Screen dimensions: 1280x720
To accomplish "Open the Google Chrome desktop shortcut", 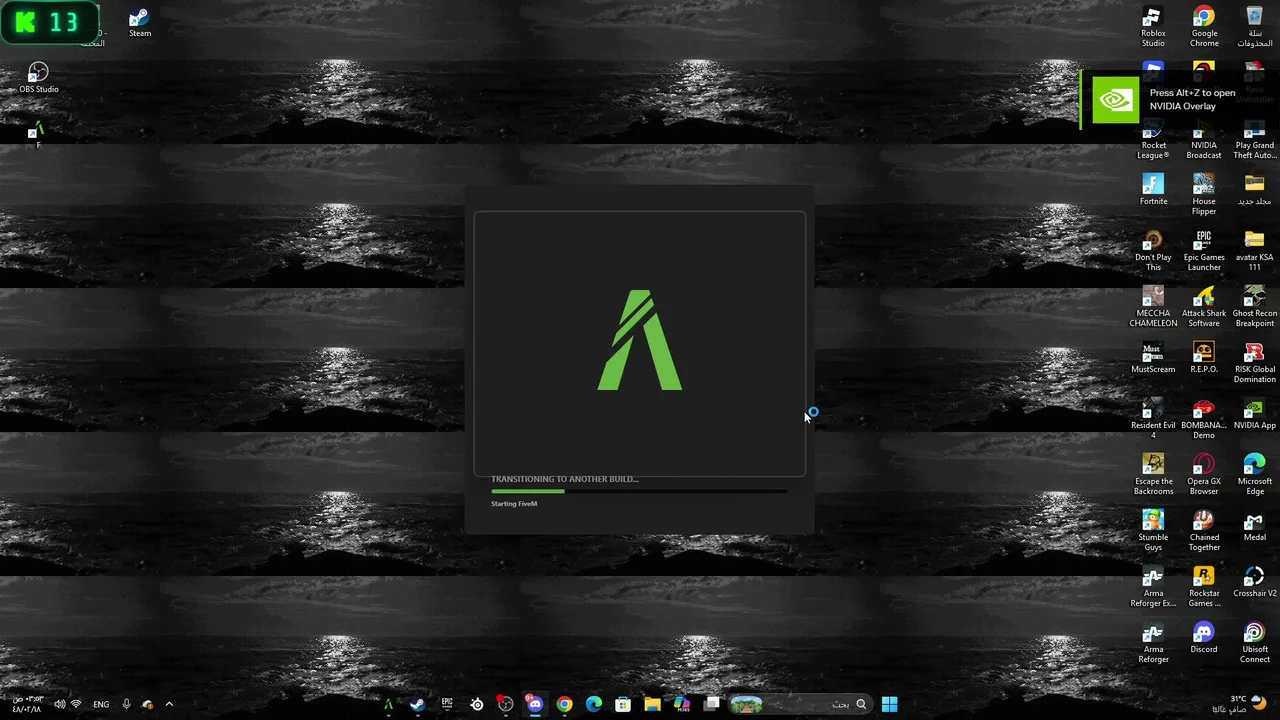I will 1204,27.
